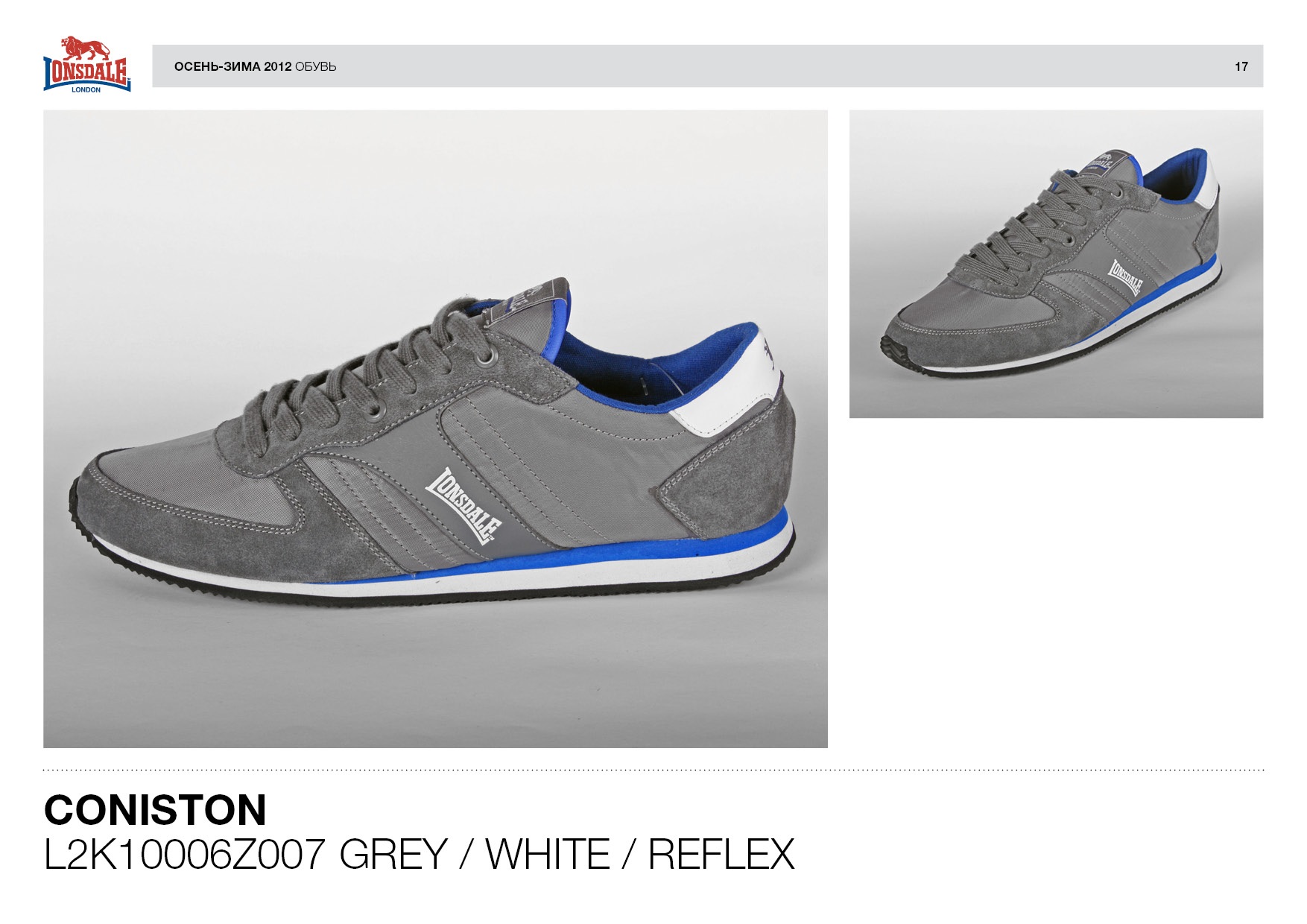
Task: Open the small angled shoe photo
Action: (1056, 264)
